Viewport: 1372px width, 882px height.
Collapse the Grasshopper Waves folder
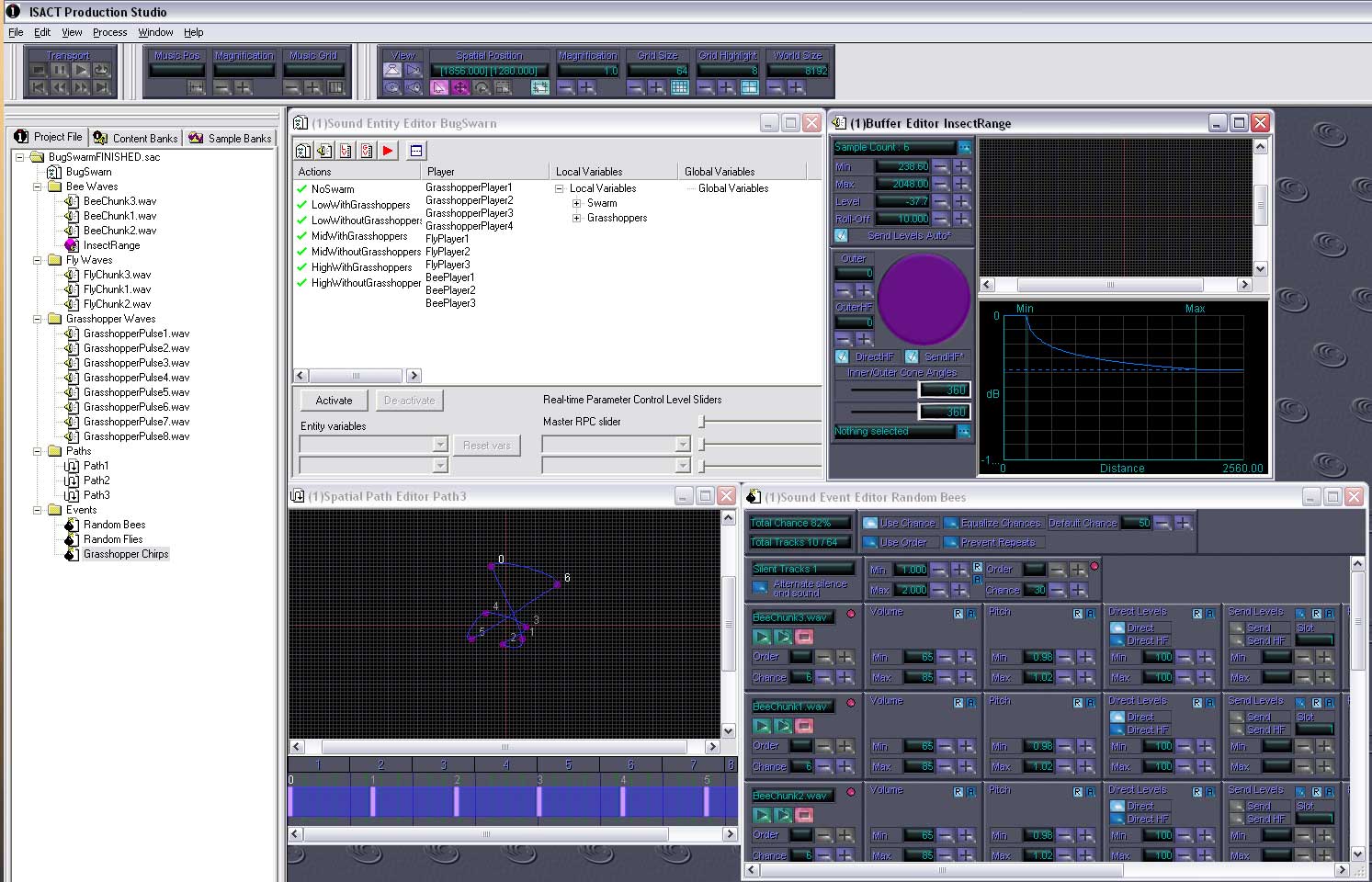tap(38, 319)
